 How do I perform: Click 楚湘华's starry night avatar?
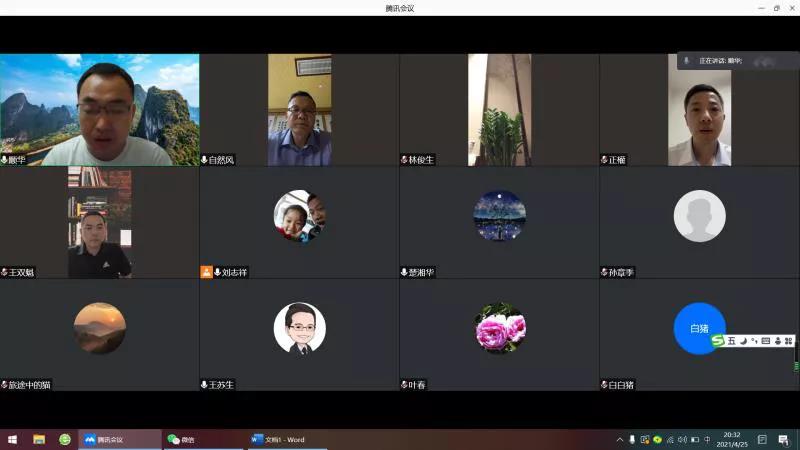[499, 216]
